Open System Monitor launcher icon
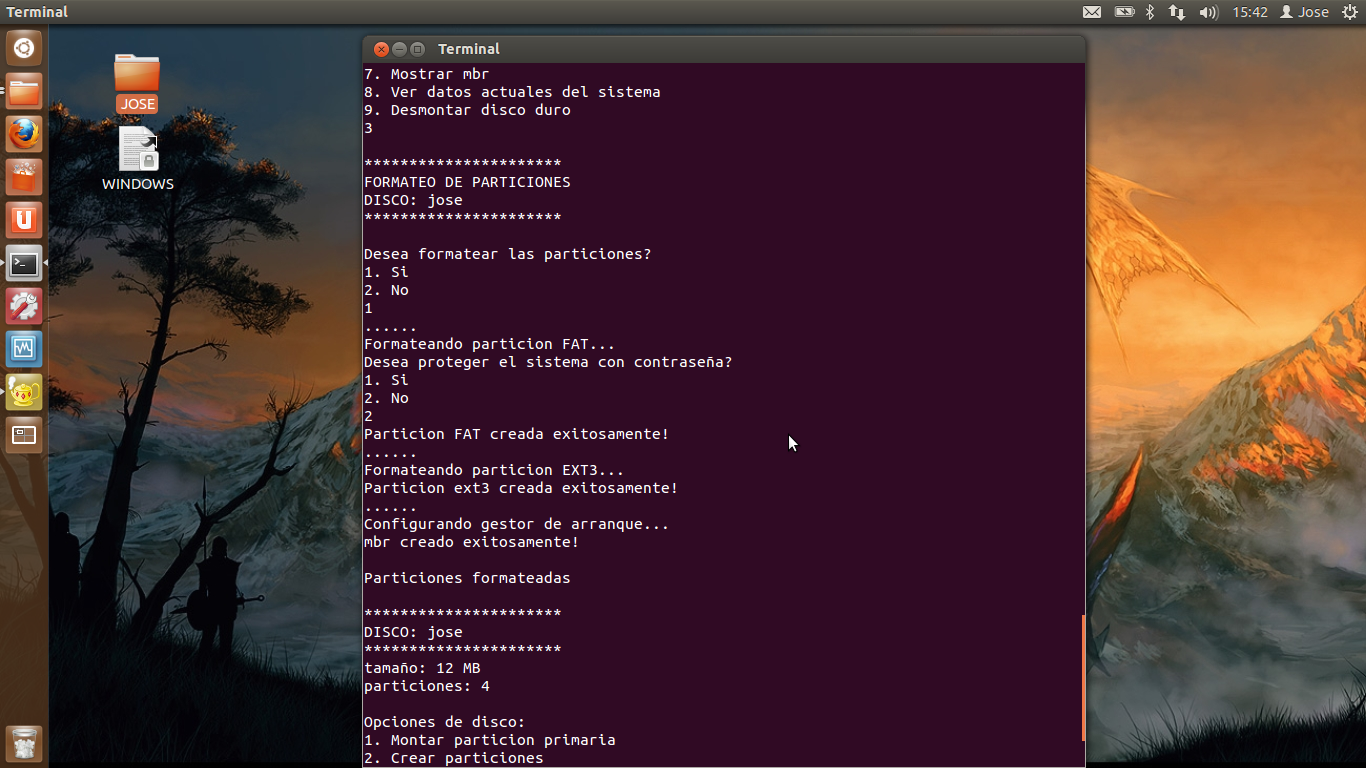The height and width of the screenshot is (768, 1366). pos(24,349)
